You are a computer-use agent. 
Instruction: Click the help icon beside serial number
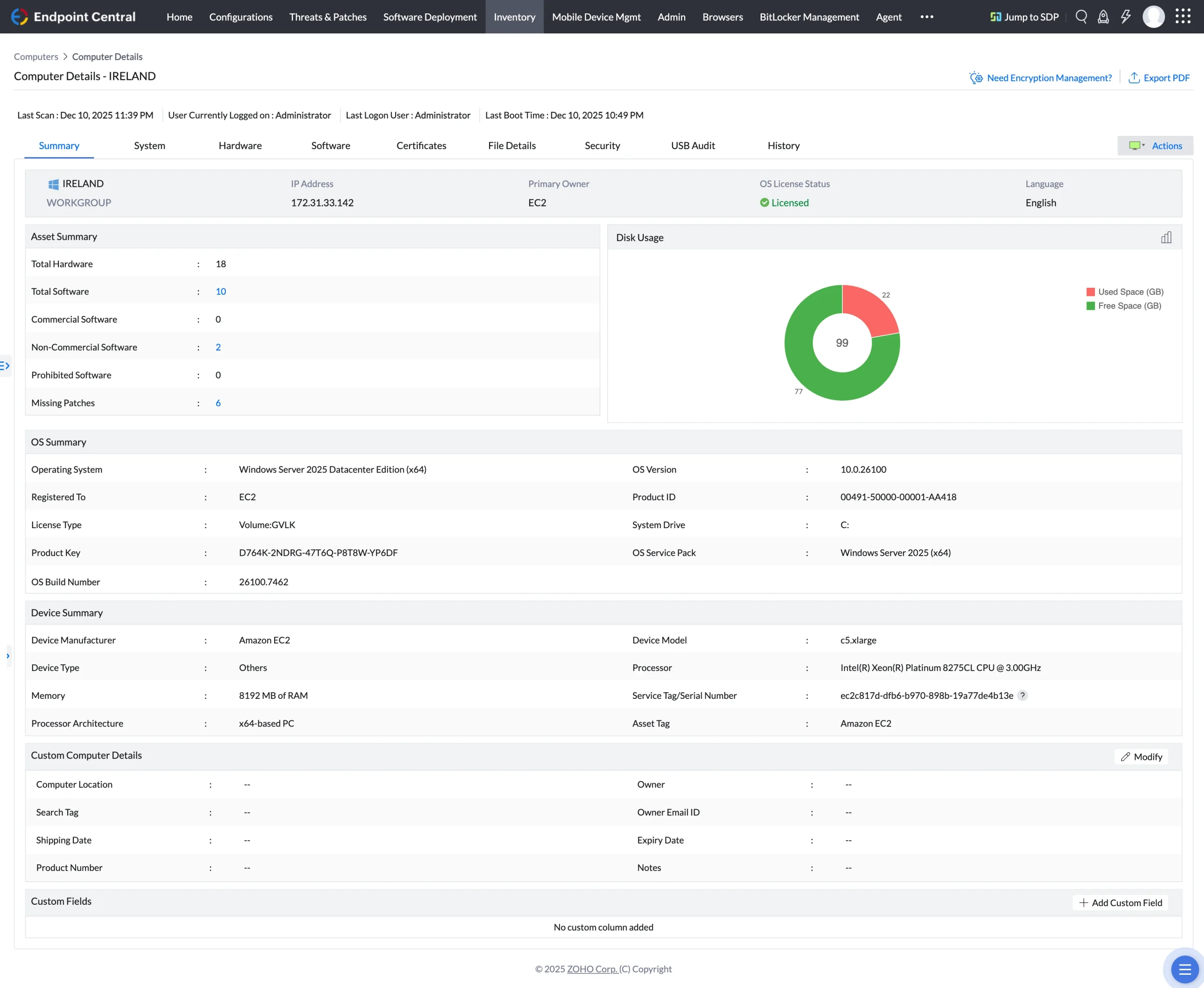point(1022,696)
